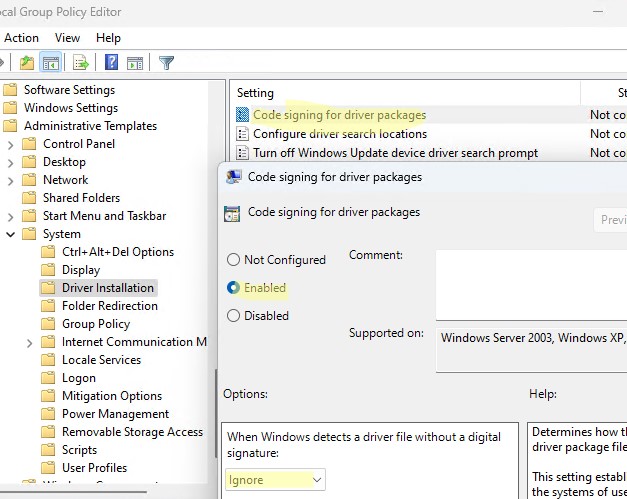
Task: Select the Enabled radio button
Action: (x=234, y=288)
